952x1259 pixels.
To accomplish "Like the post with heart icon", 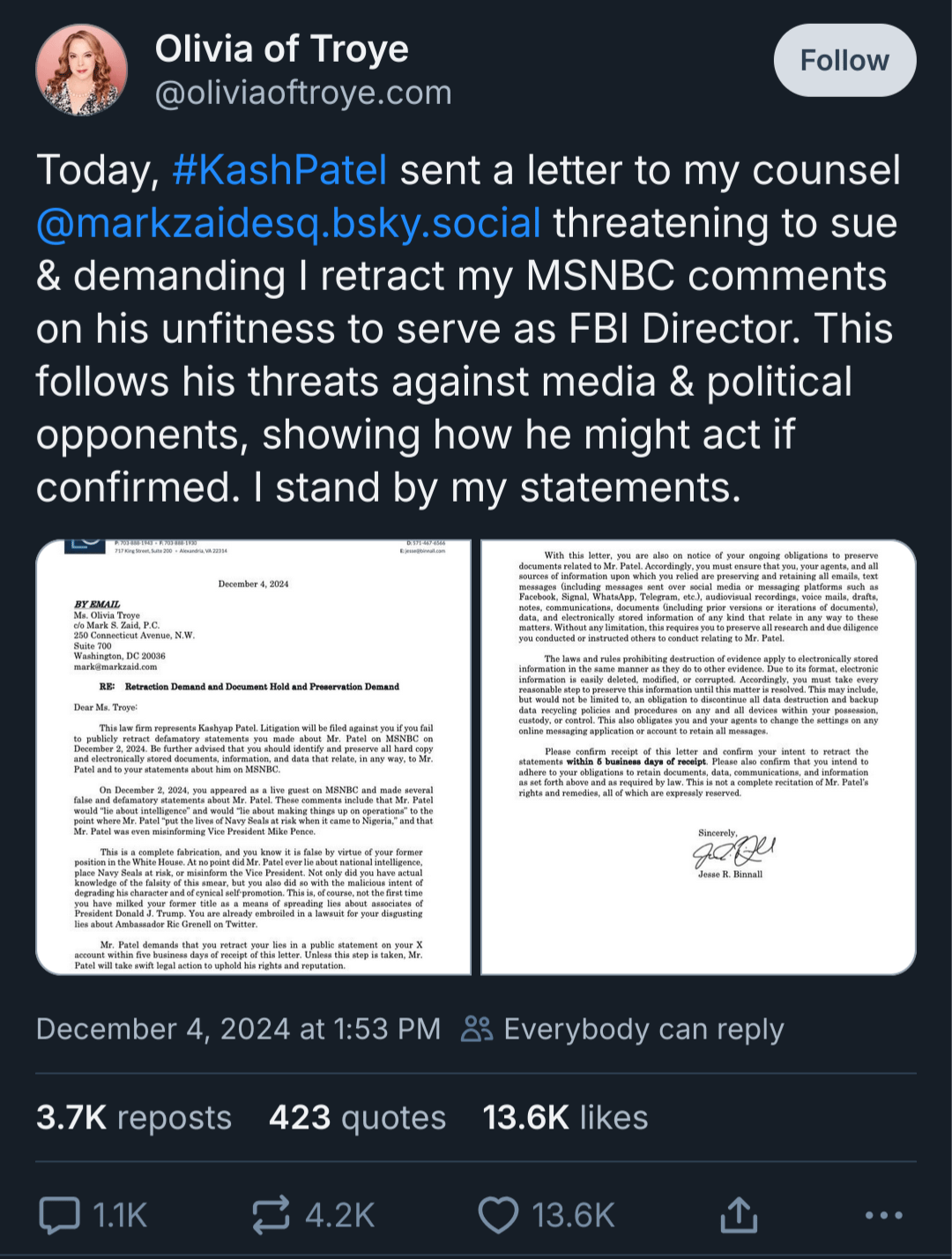I will click(x=498, y=1215).
